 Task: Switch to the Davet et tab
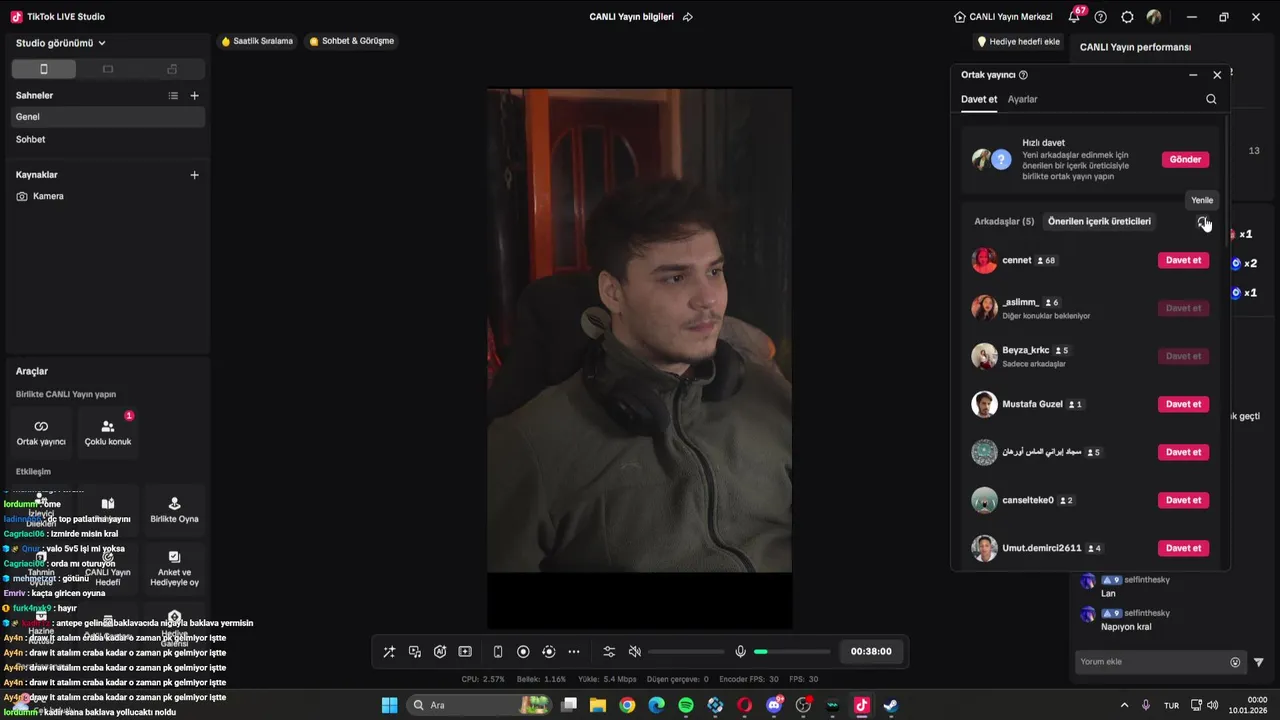pos(979,99)
